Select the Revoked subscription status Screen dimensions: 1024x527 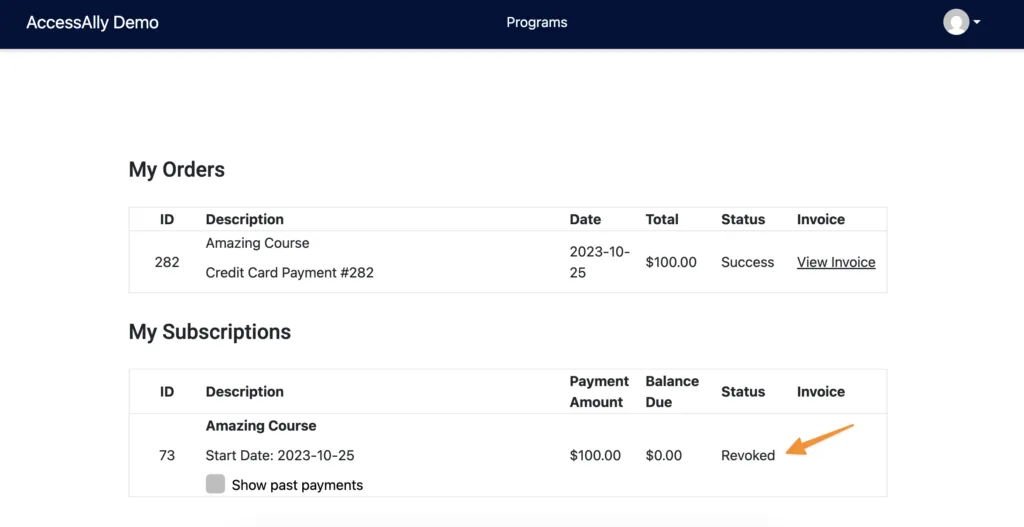[x=747, y=455]
